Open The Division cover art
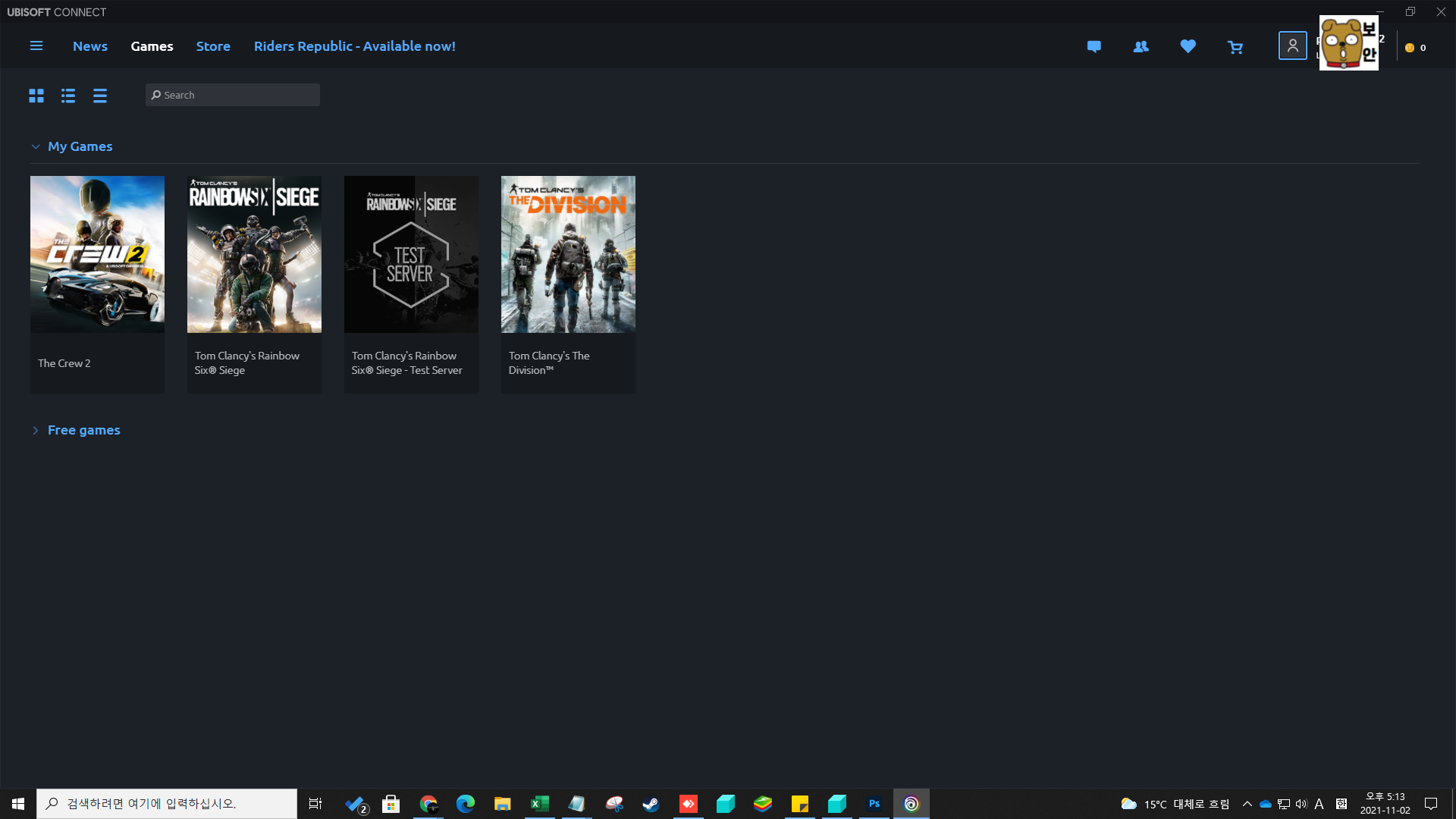The image size is (1456, 819). pos(568,254)
